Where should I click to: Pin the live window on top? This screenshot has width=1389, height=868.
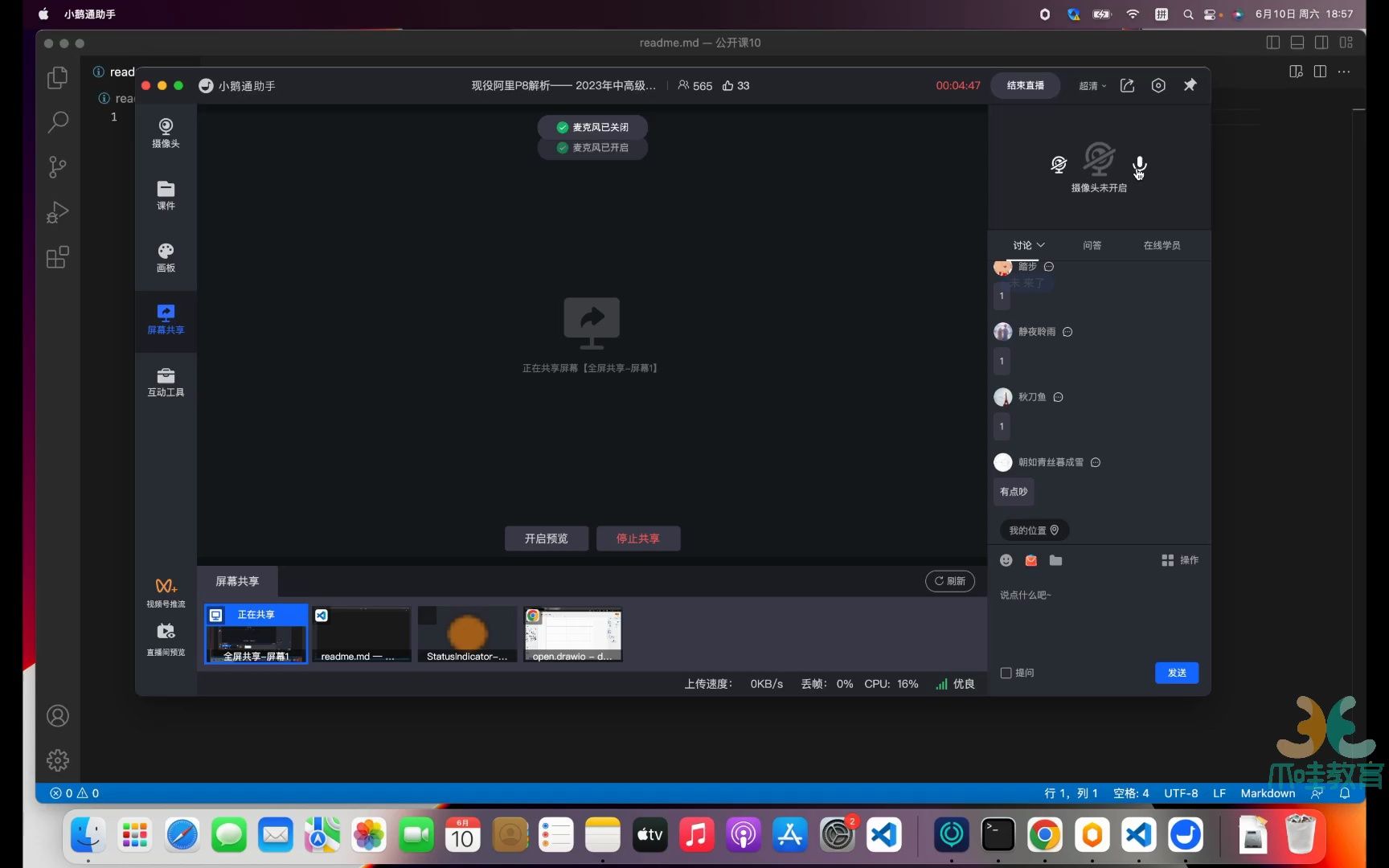[x=1190, y=85]
